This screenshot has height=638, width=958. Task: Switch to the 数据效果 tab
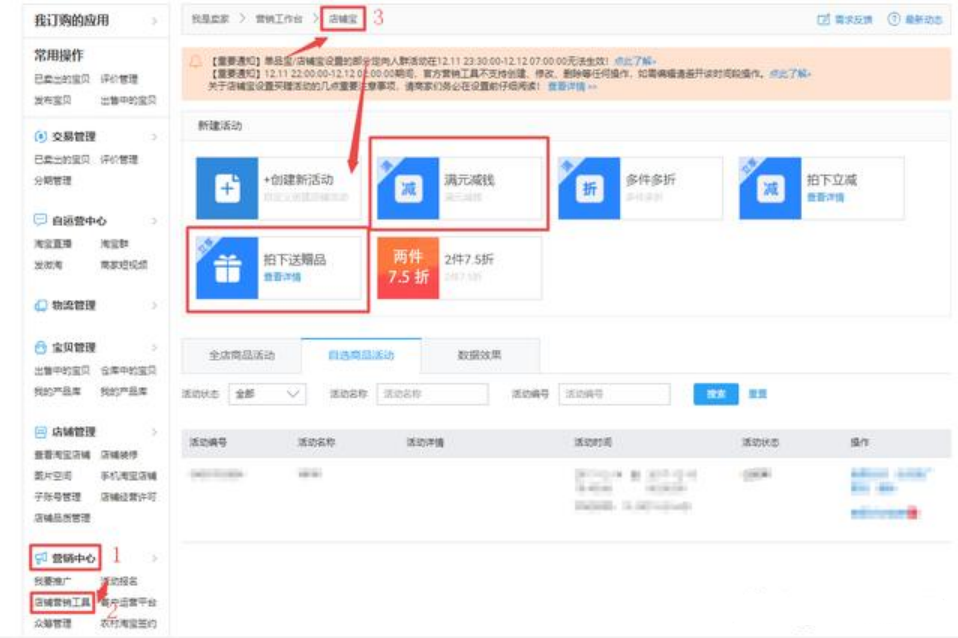point(480,355)
